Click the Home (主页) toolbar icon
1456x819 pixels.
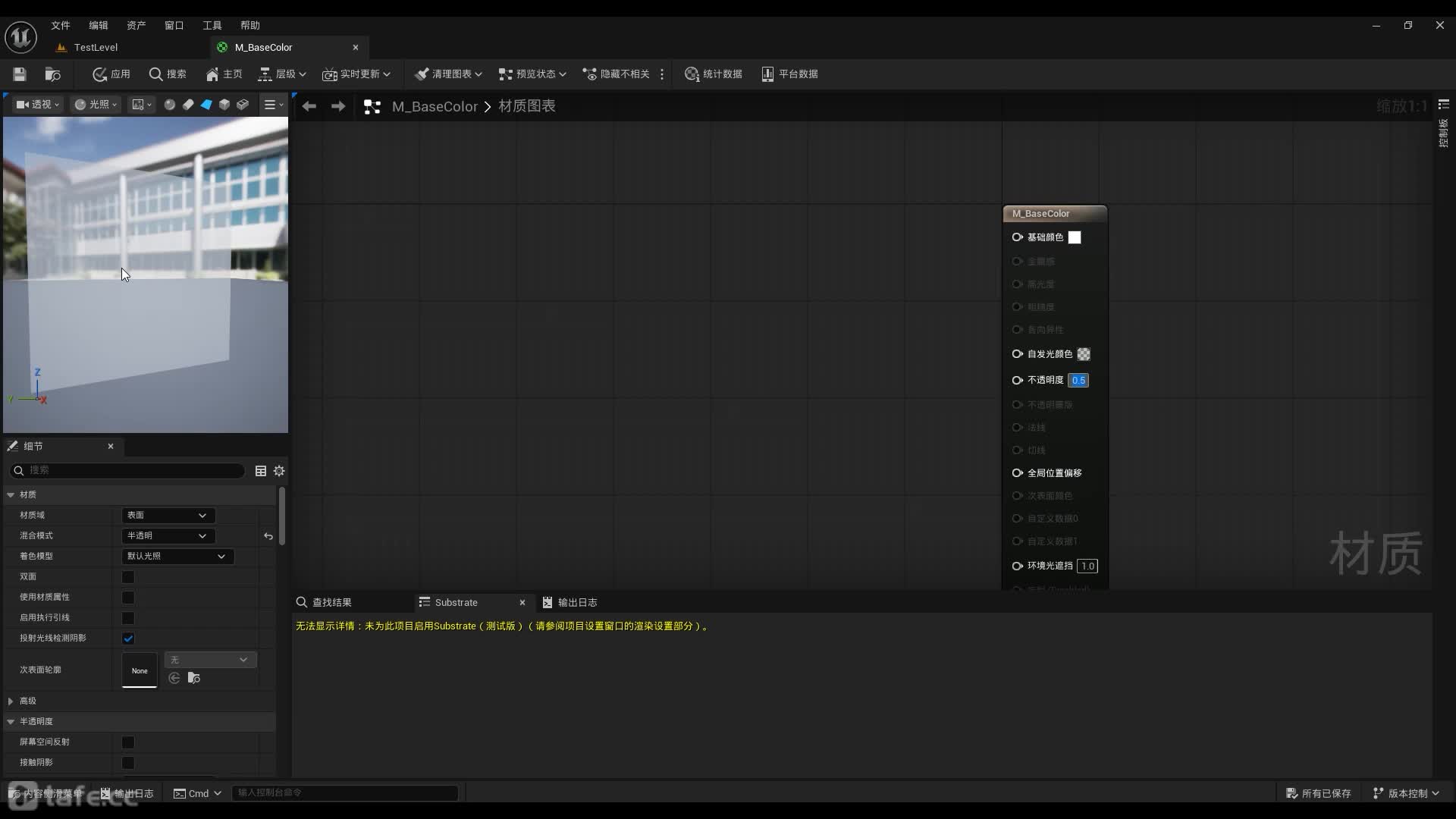click(224, 74)
